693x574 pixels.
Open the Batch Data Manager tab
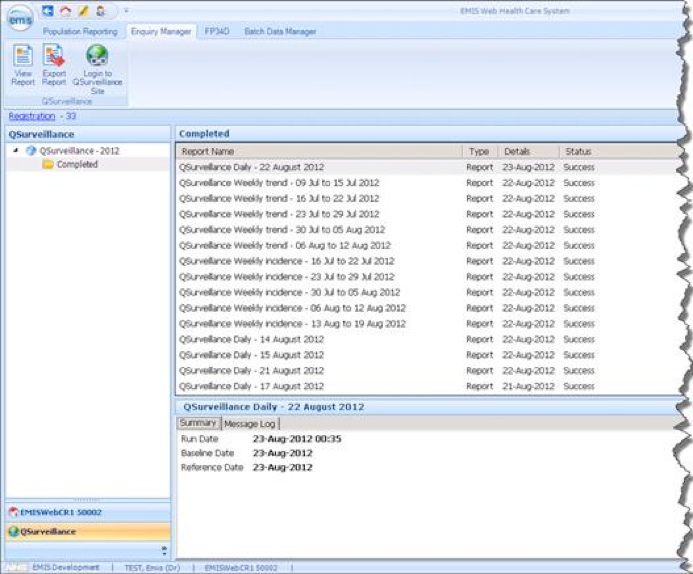(280, 31)
